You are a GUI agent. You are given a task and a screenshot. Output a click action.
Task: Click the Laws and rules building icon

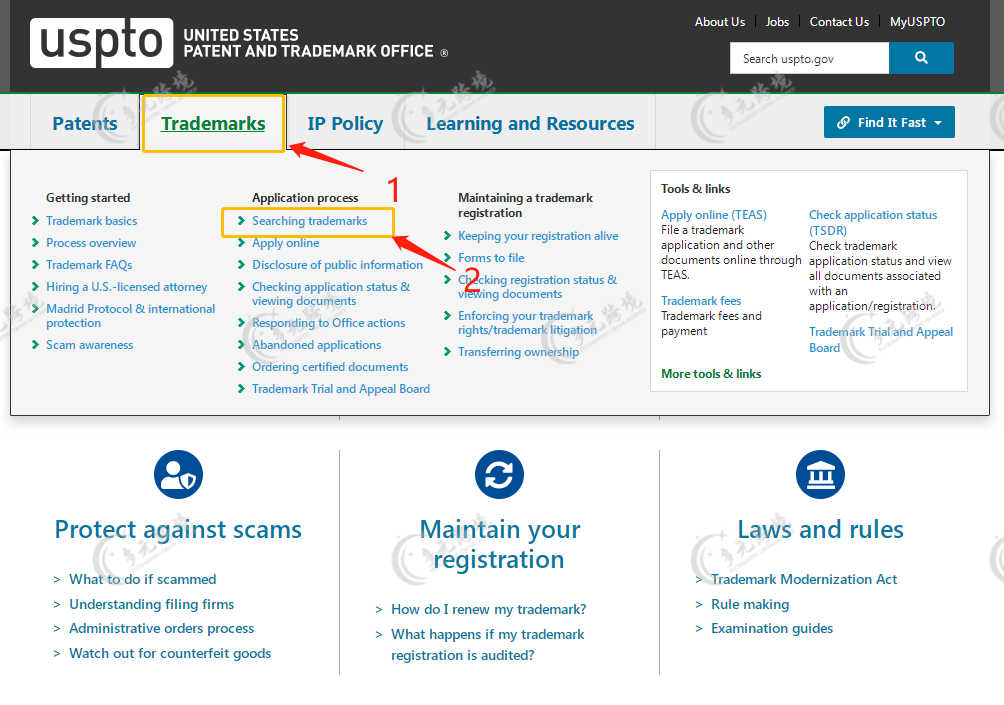coord(820,474)
